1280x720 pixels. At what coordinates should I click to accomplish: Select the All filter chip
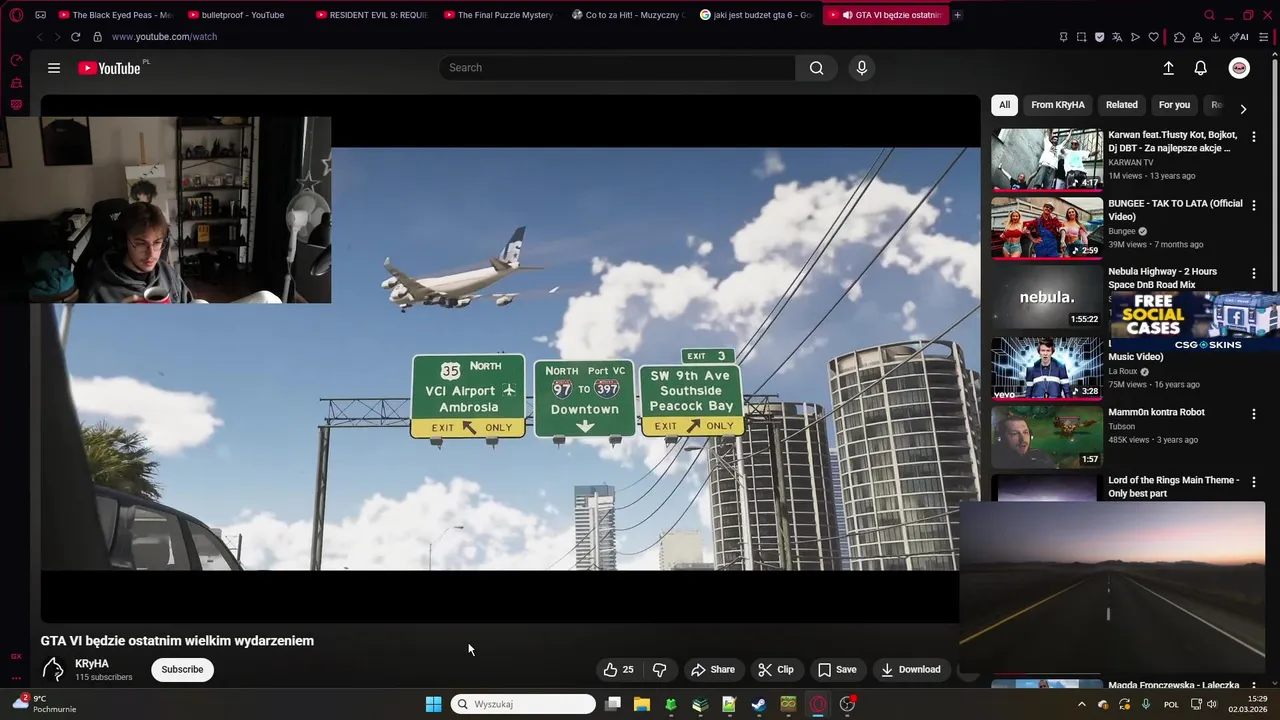pos(1004,105)
